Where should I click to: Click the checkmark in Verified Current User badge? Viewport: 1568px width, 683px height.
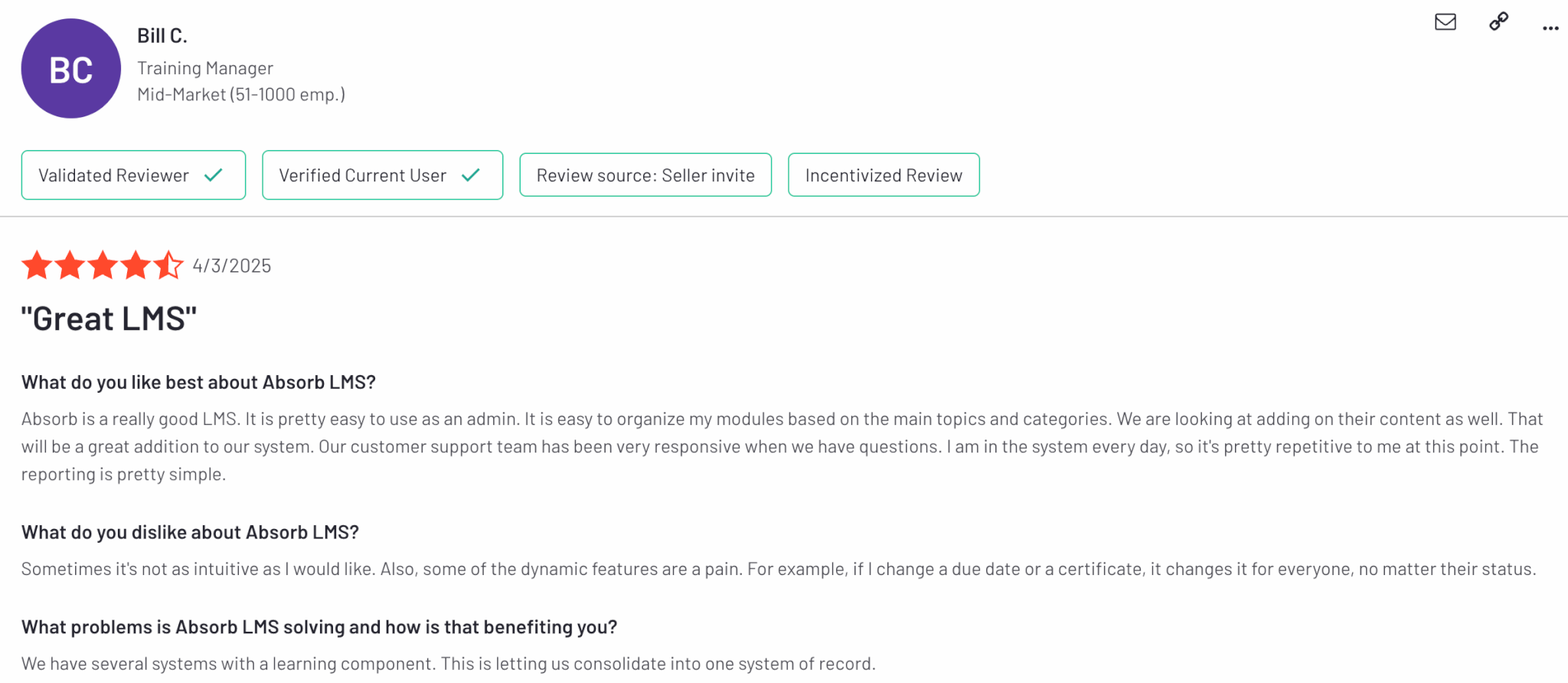[471, 175]
